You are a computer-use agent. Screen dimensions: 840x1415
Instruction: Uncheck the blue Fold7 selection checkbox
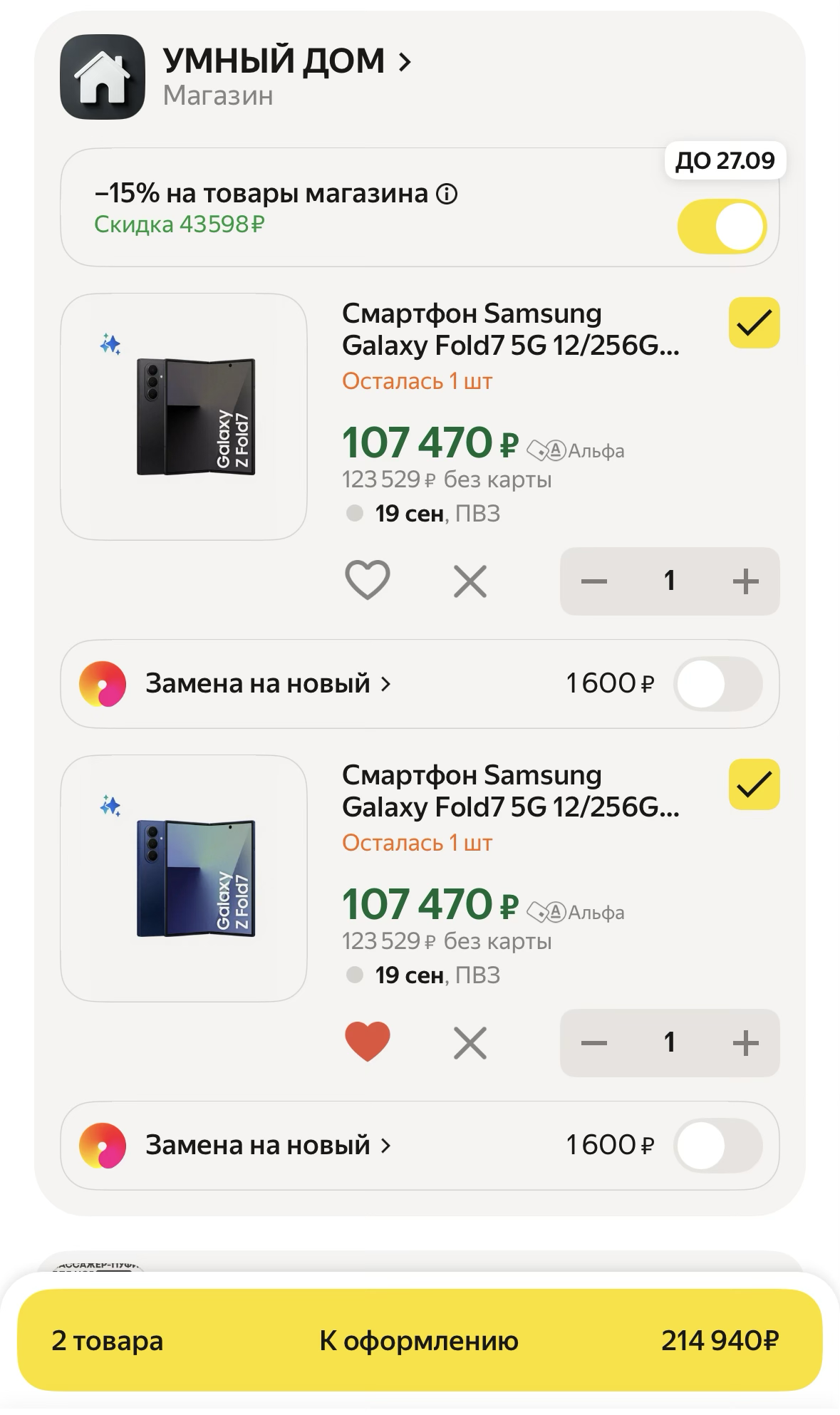754,784
